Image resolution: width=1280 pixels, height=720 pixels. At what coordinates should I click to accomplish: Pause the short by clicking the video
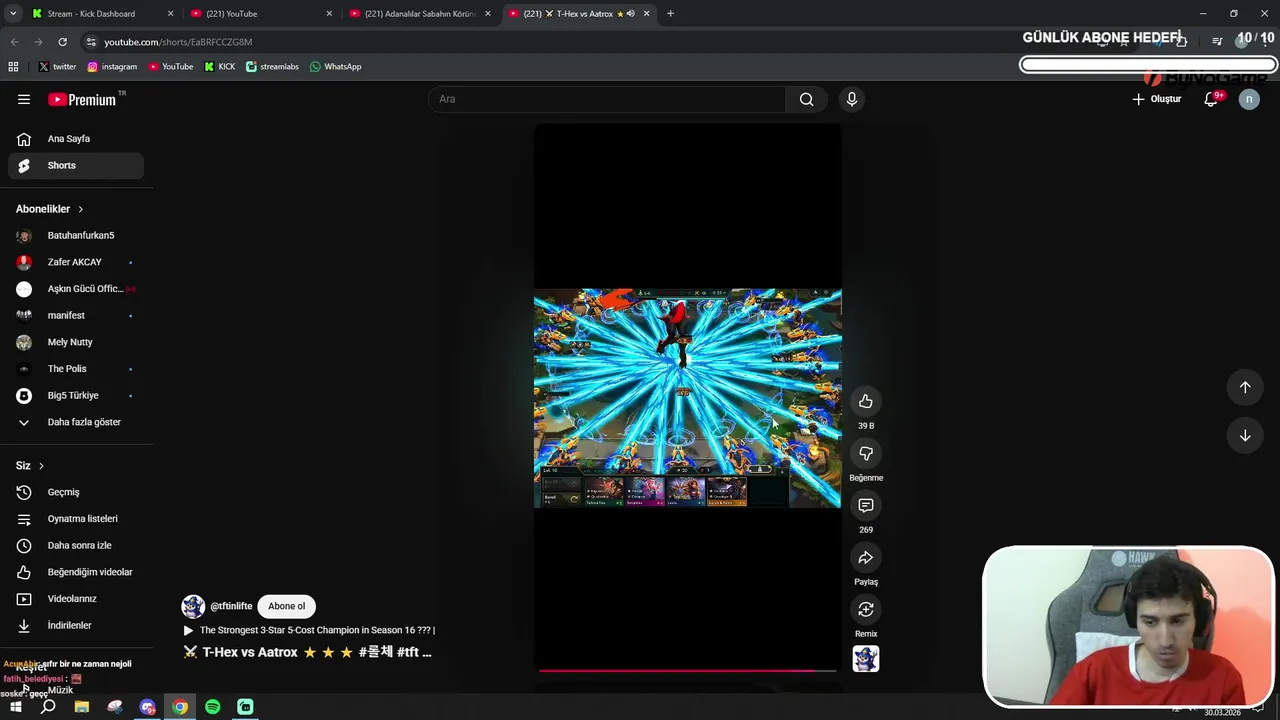coord(687,398)
